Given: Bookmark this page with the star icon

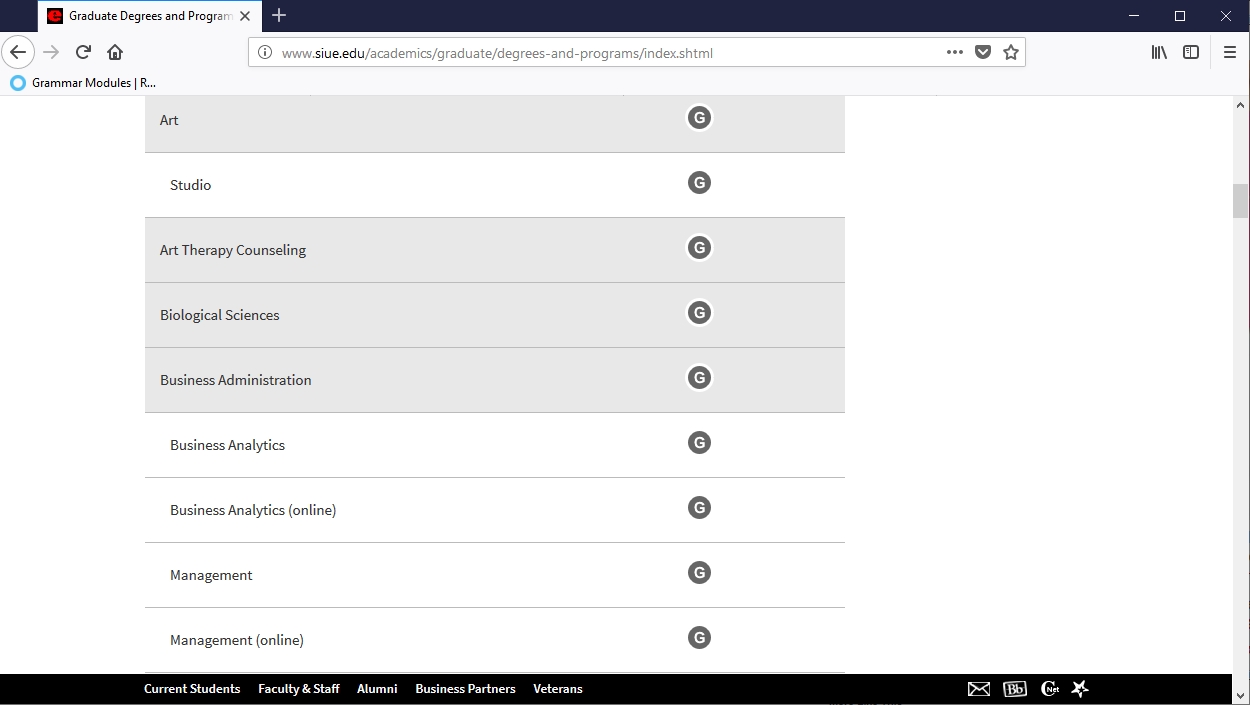Looking at the screenshot, I should [x=1011, y=53].
